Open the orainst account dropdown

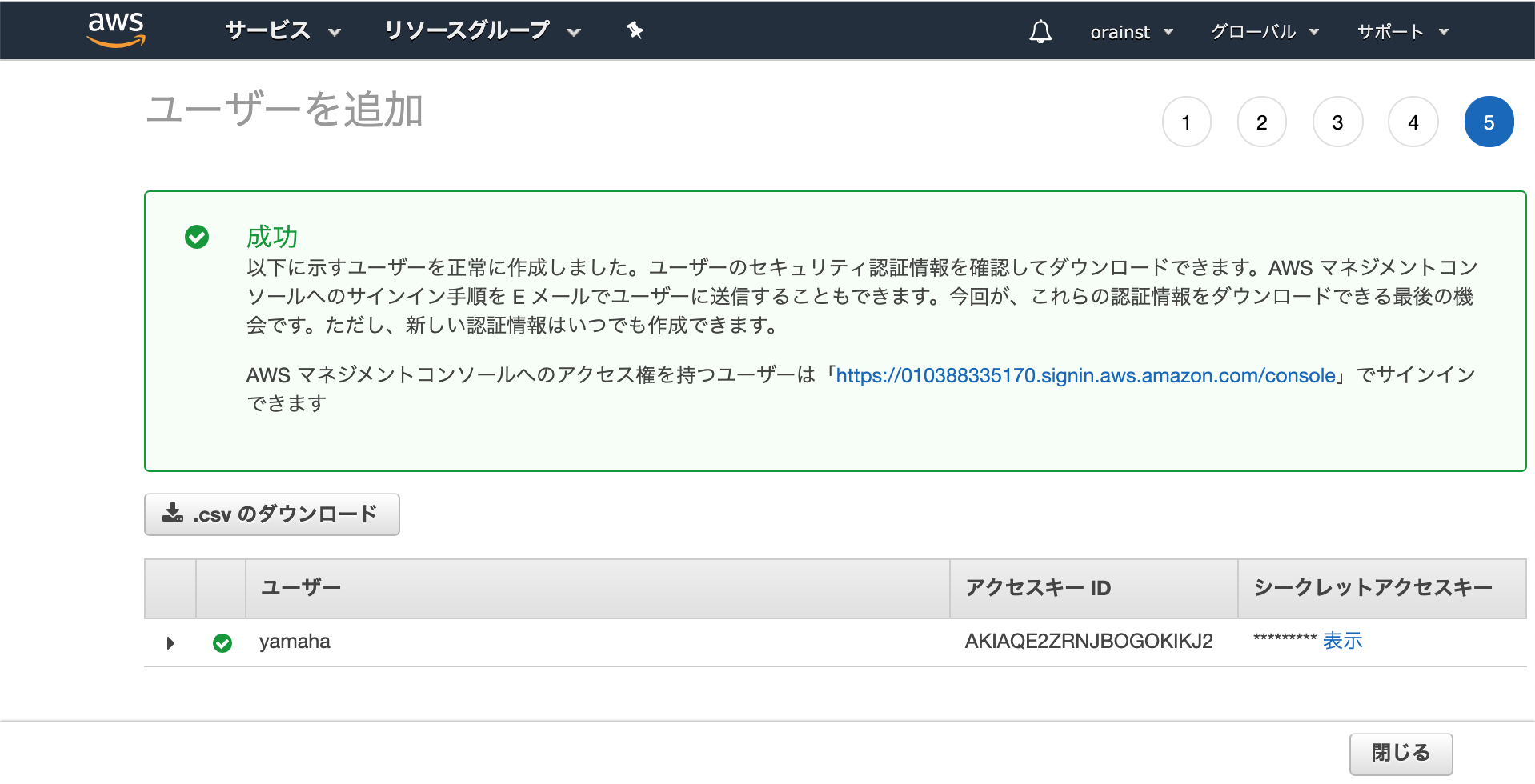(x=1132, y=32)
